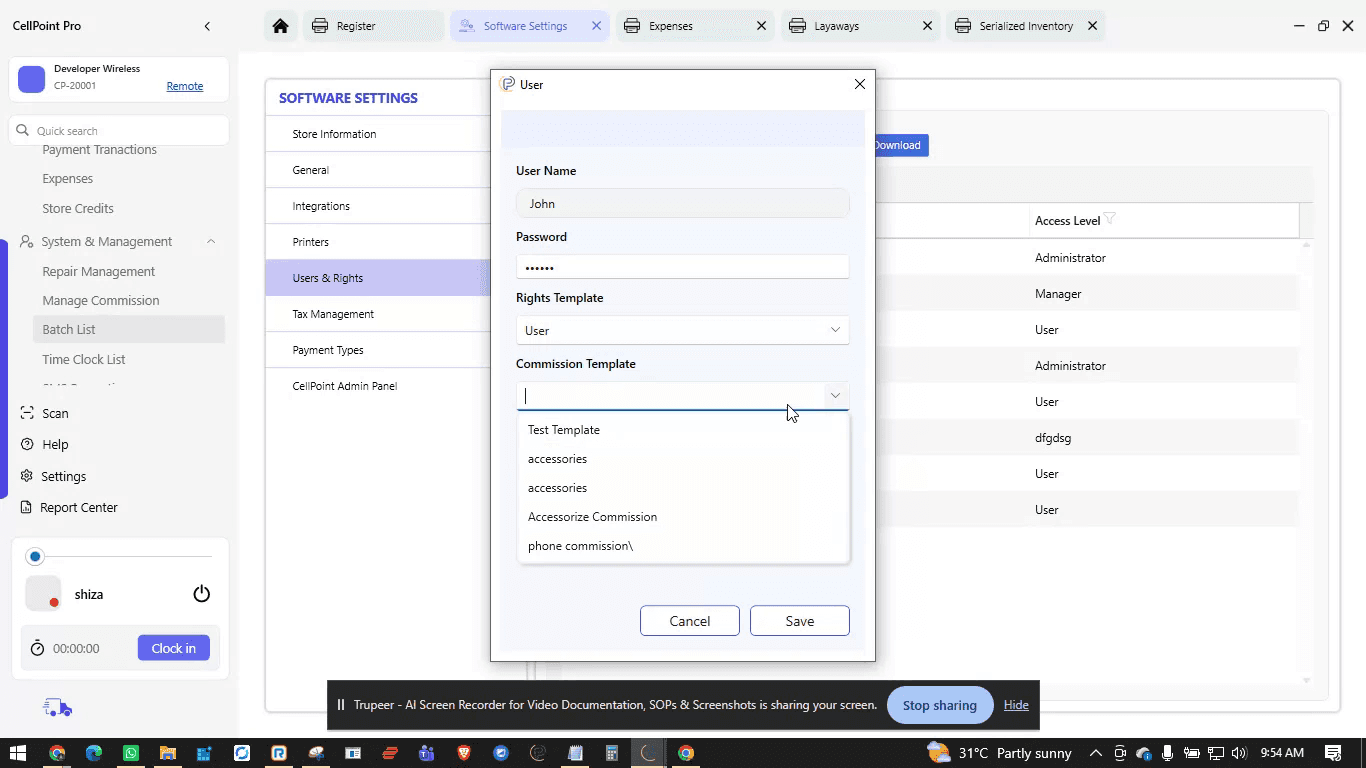The image size is (1366, 768).
Task: Click the Settings gear icon
Action: tap(27, 476)
